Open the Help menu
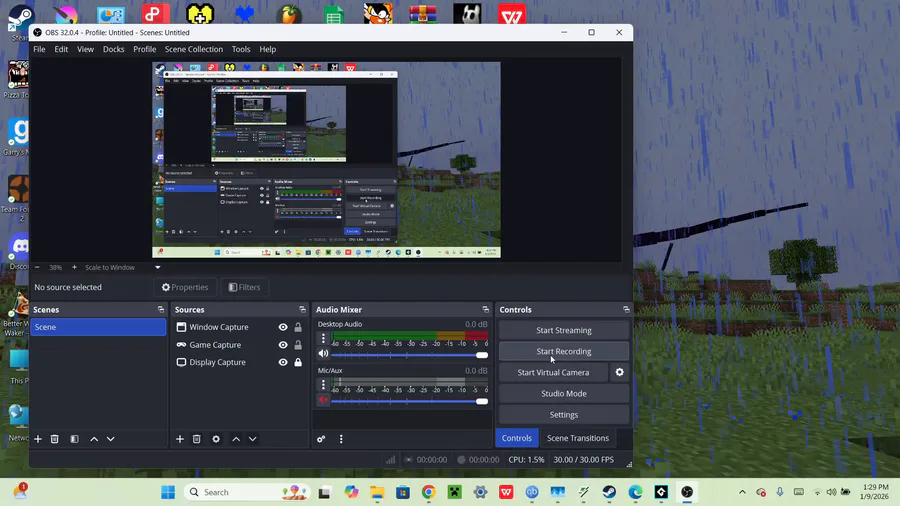Viewport: 900px width, 506px height. pyautogui.click(x=267, y=49)
